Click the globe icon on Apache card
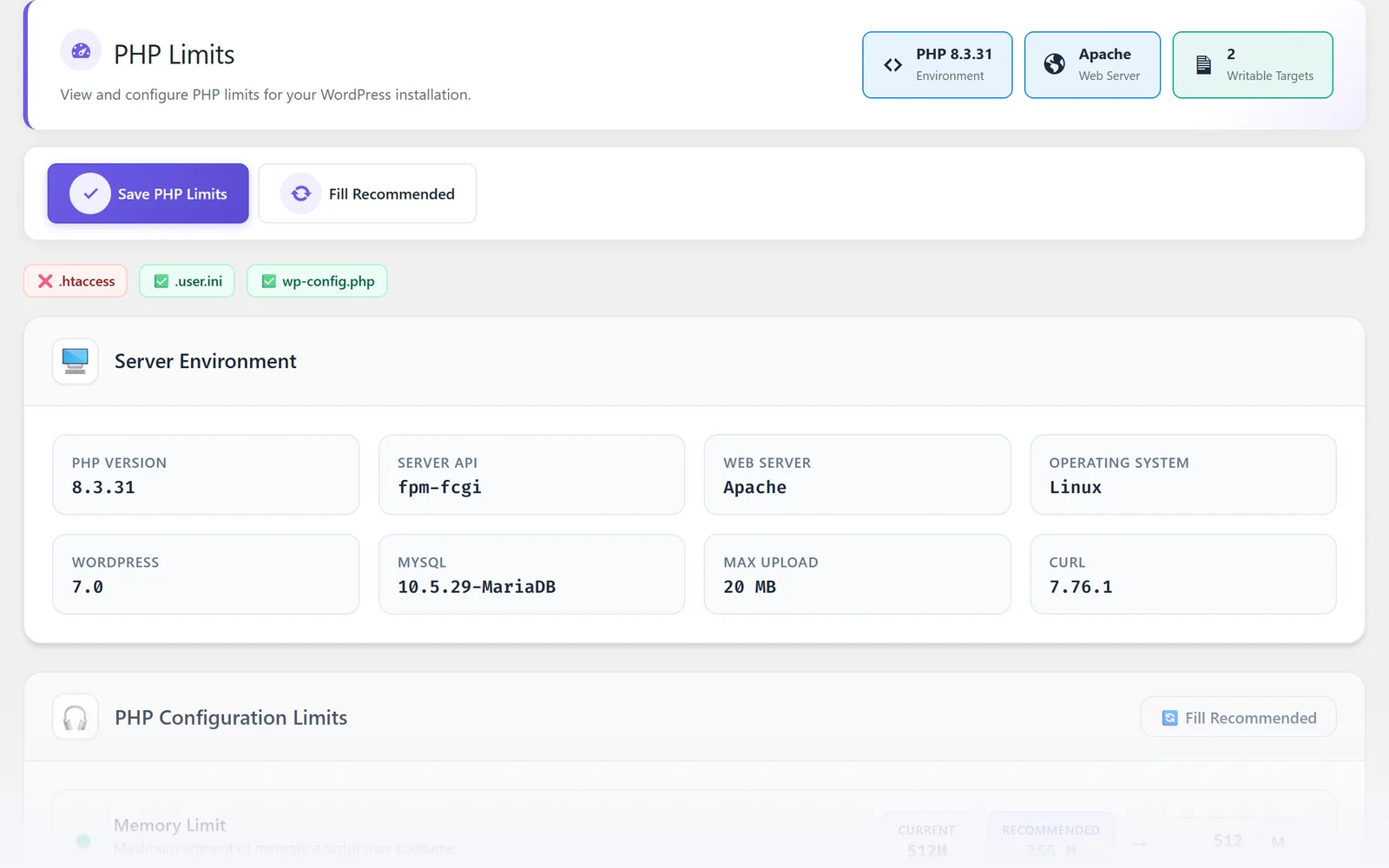This screenshot has height=868, width=1389. click(x=1054, y=64)
